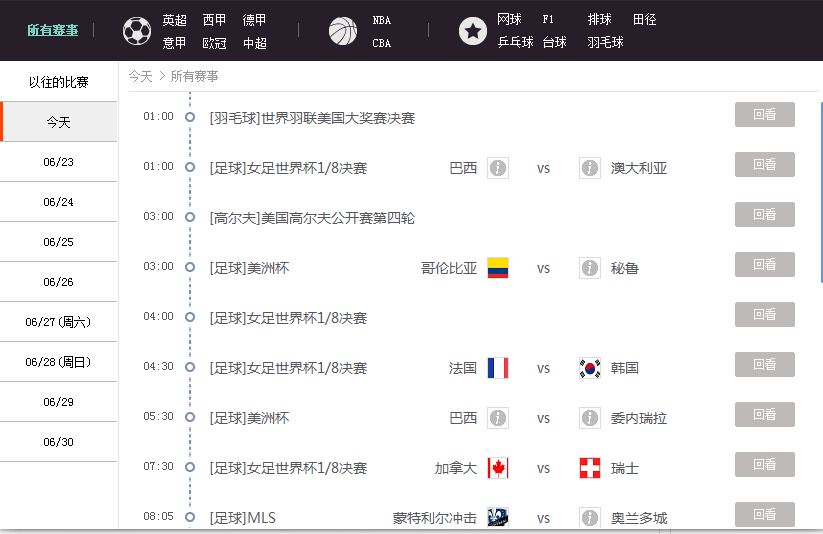Go to 乒乓球 category
Viewport: 823px width, 534px height.
click(515, 42)
